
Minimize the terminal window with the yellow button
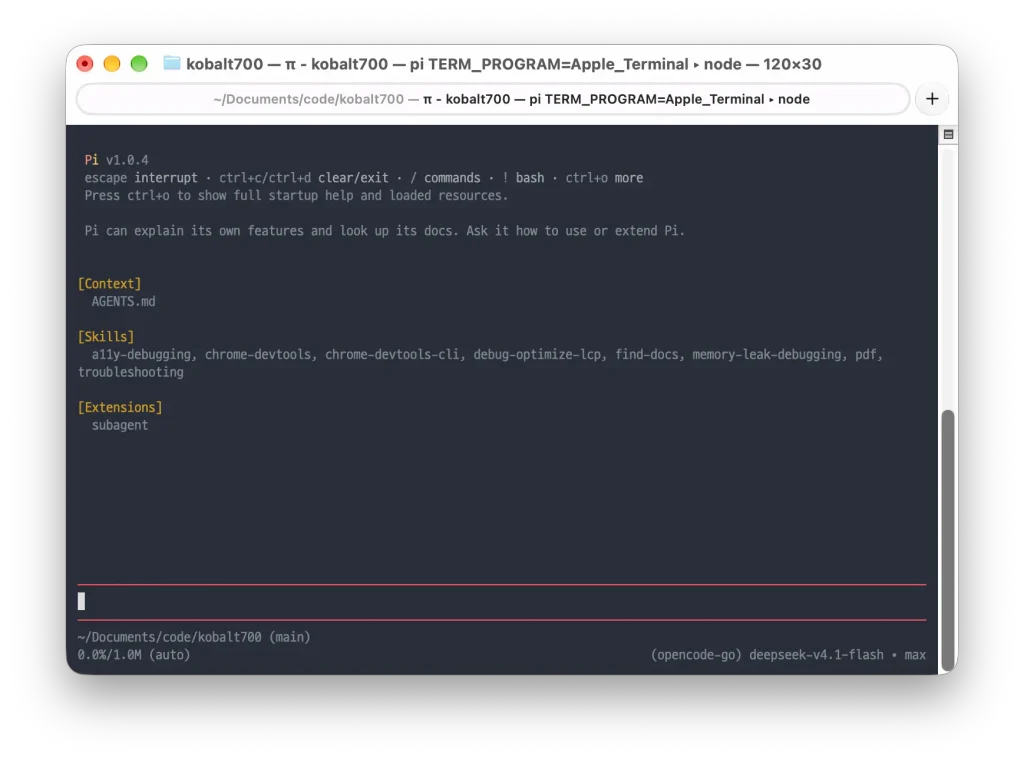point(112,63)
